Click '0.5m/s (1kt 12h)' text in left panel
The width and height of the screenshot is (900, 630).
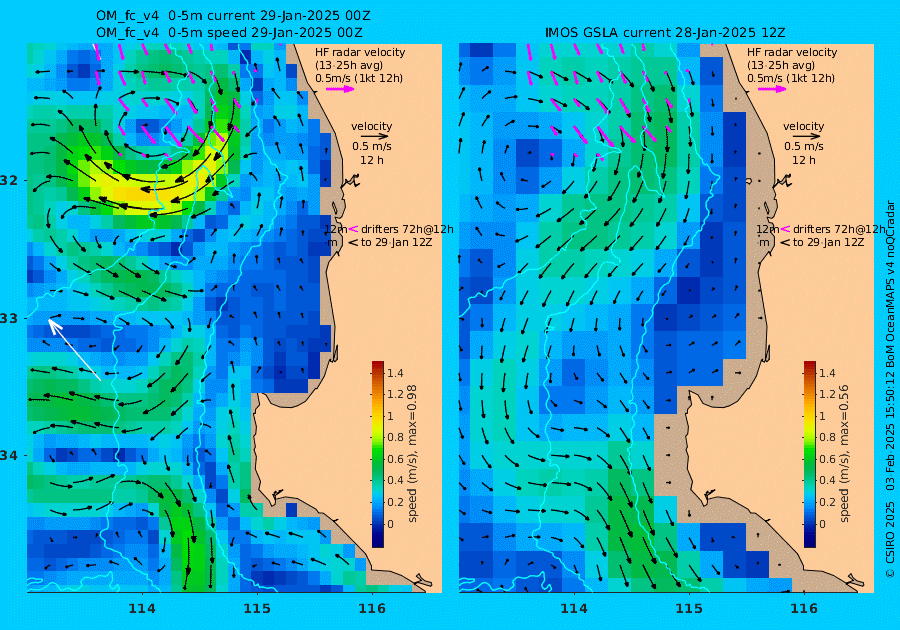(x=359, y=78)
